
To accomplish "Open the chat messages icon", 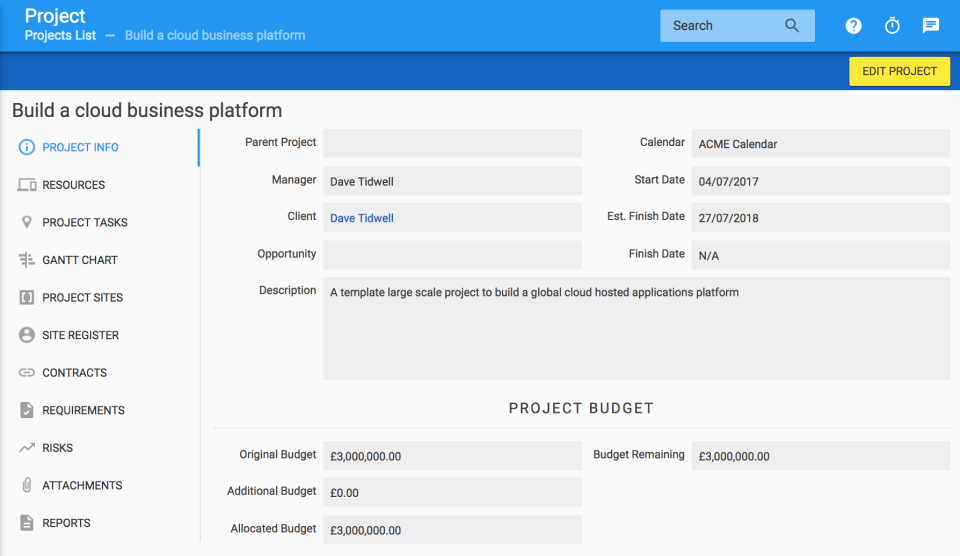I will point(931,26).
